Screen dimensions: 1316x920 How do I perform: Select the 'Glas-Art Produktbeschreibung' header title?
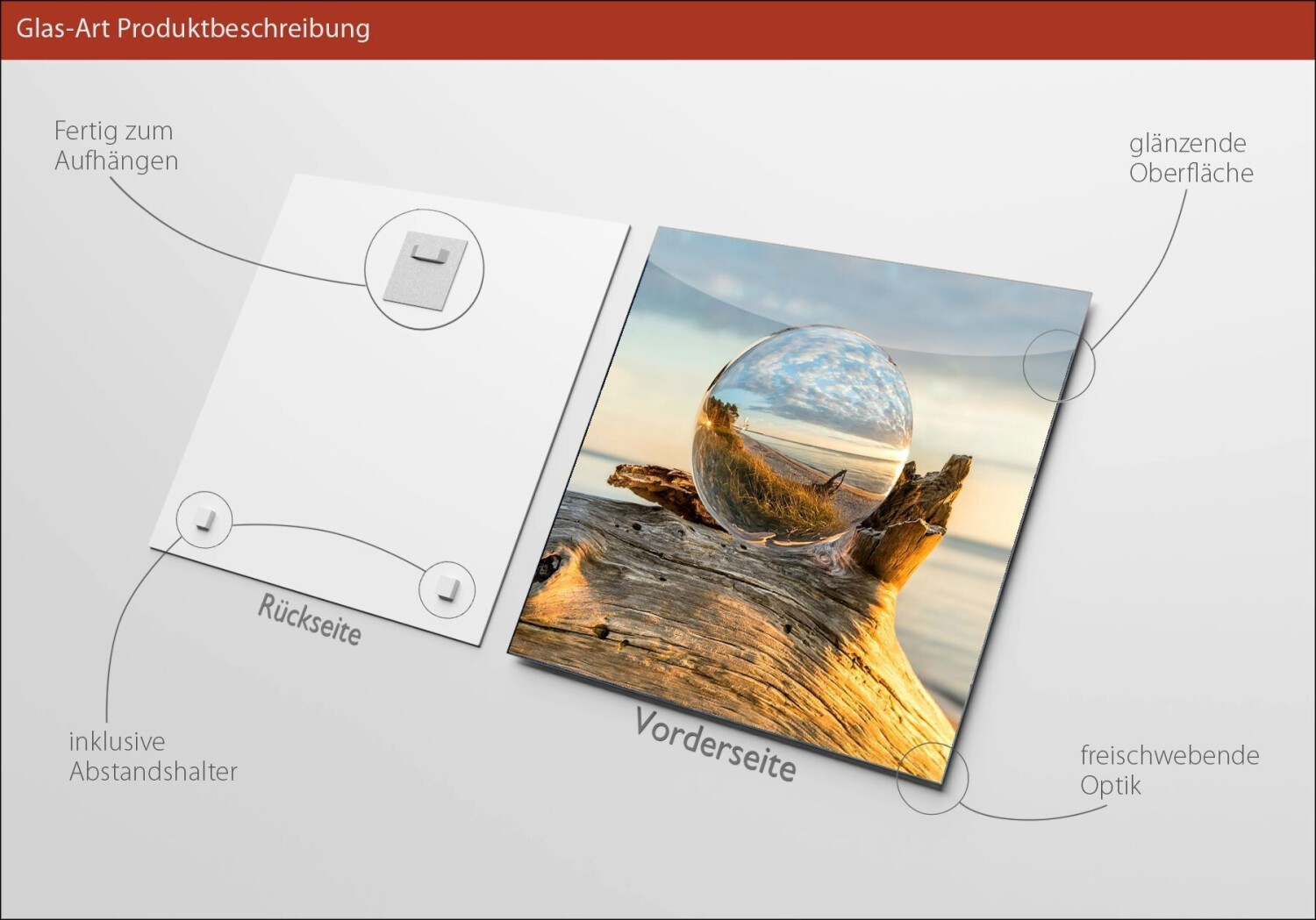[x=193, y=28]
